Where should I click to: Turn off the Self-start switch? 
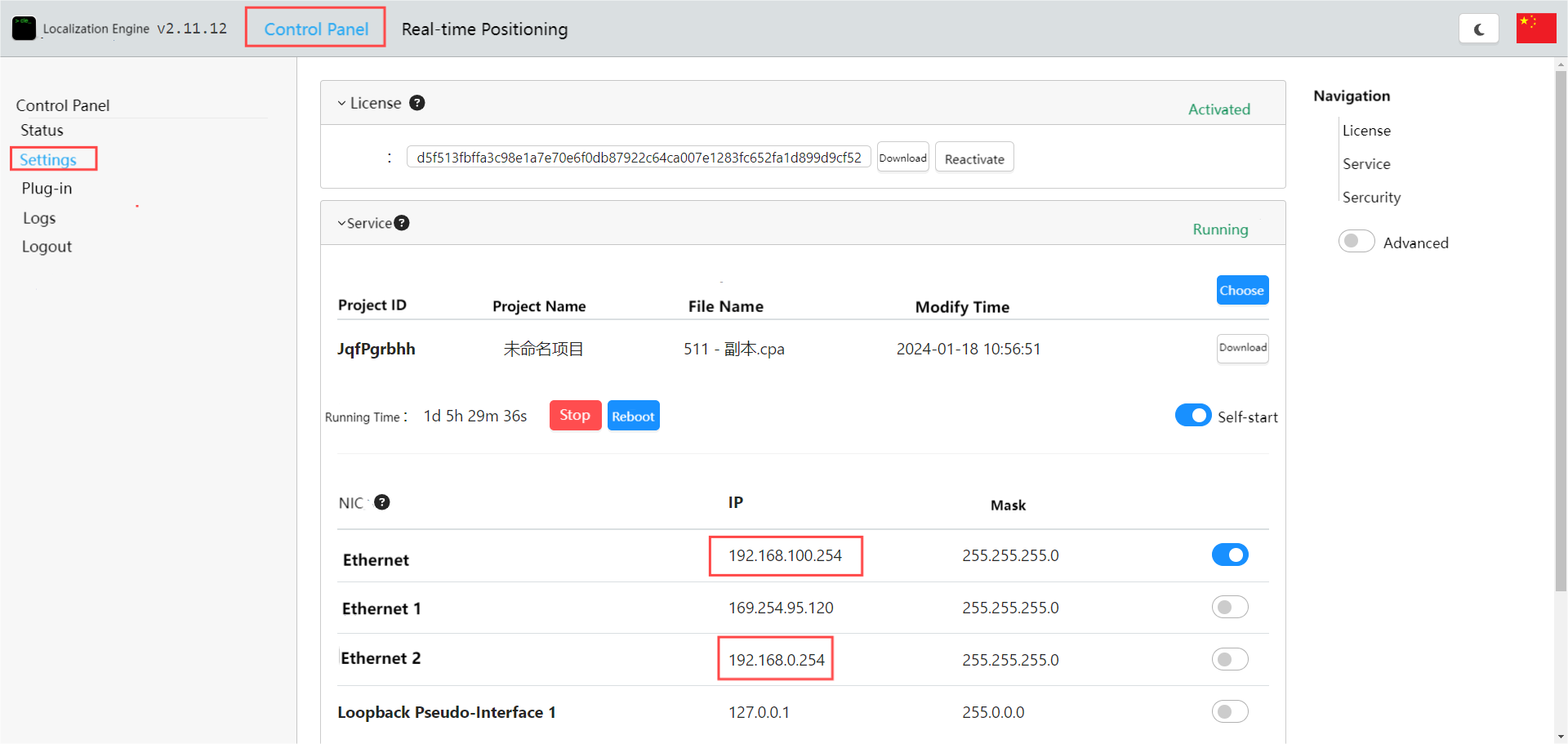pos(1192,416)
